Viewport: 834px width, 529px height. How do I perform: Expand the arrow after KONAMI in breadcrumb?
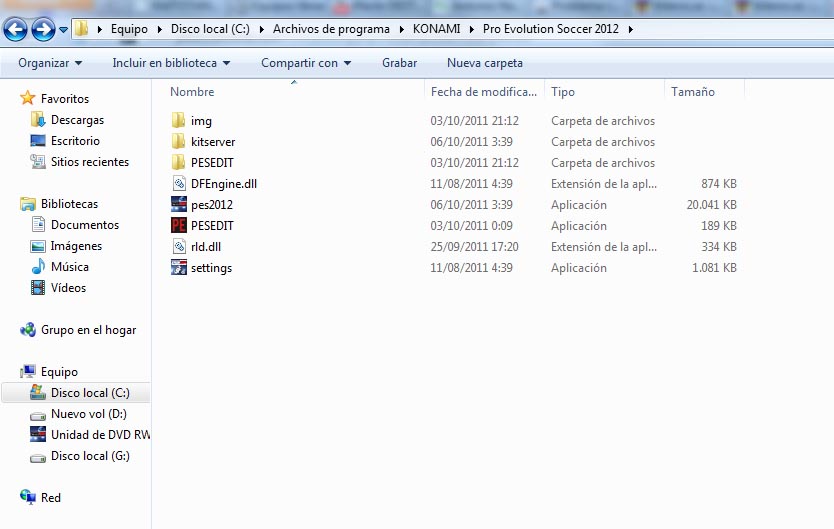[x=471, y=29]
